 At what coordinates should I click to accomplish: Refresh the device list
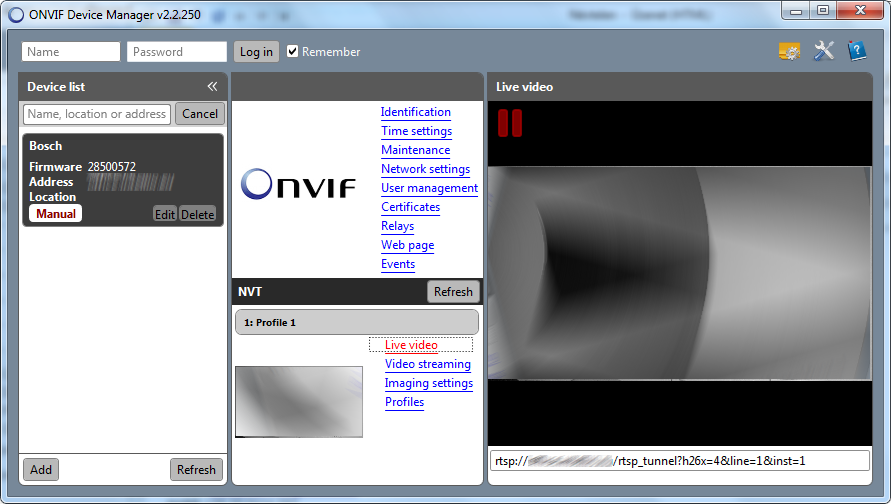[196, 470]
